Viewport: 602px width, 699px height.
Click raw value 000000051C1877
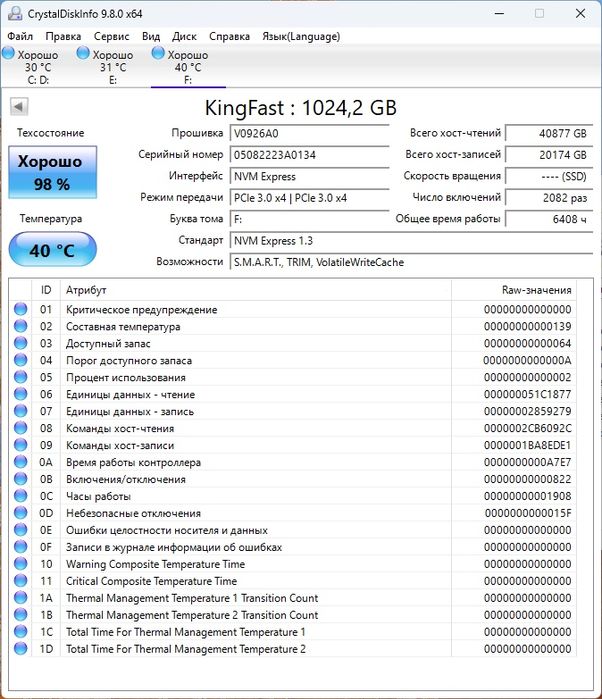click(x=528, y=394)
